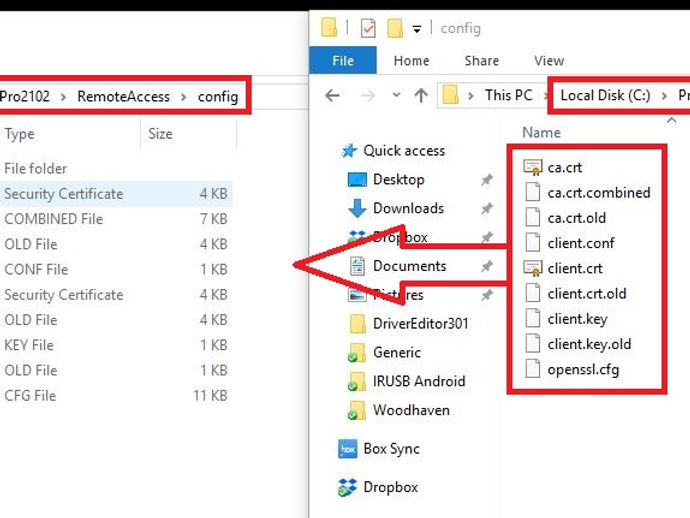Click the New folder quick access icon
The width and height of the screenshot is (690, 518).
pos(395,28)
